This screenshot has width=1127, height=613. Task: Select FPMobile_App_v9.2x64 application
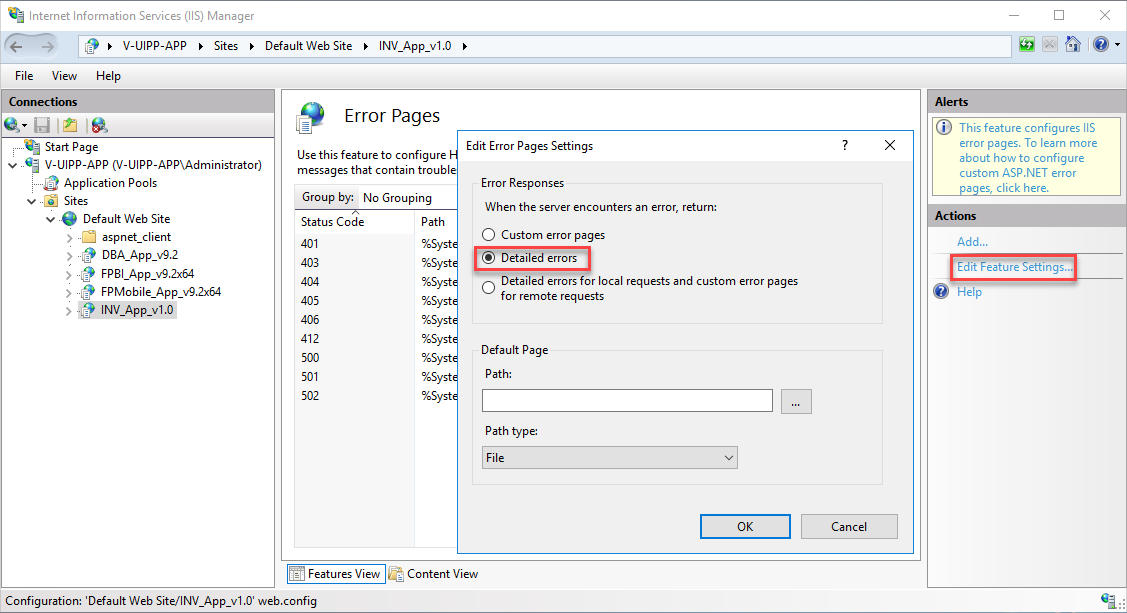(x=161, y=291)
